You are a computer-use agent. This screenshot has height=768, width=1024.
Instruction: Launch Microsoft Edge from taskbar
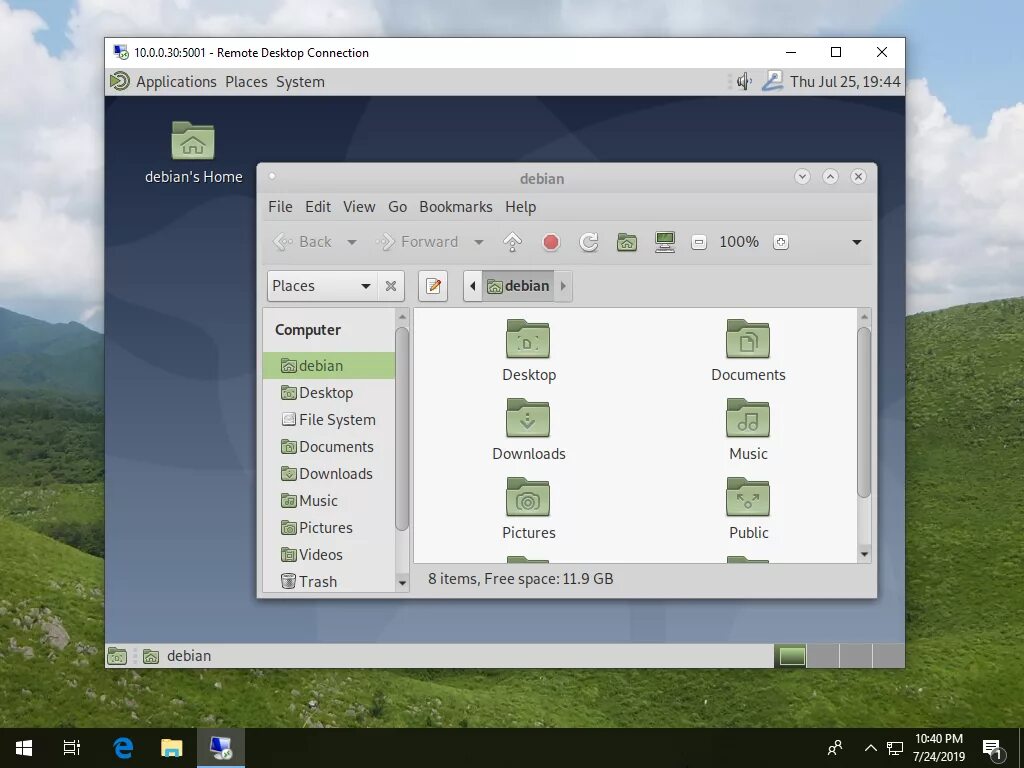tap(123, 748)
